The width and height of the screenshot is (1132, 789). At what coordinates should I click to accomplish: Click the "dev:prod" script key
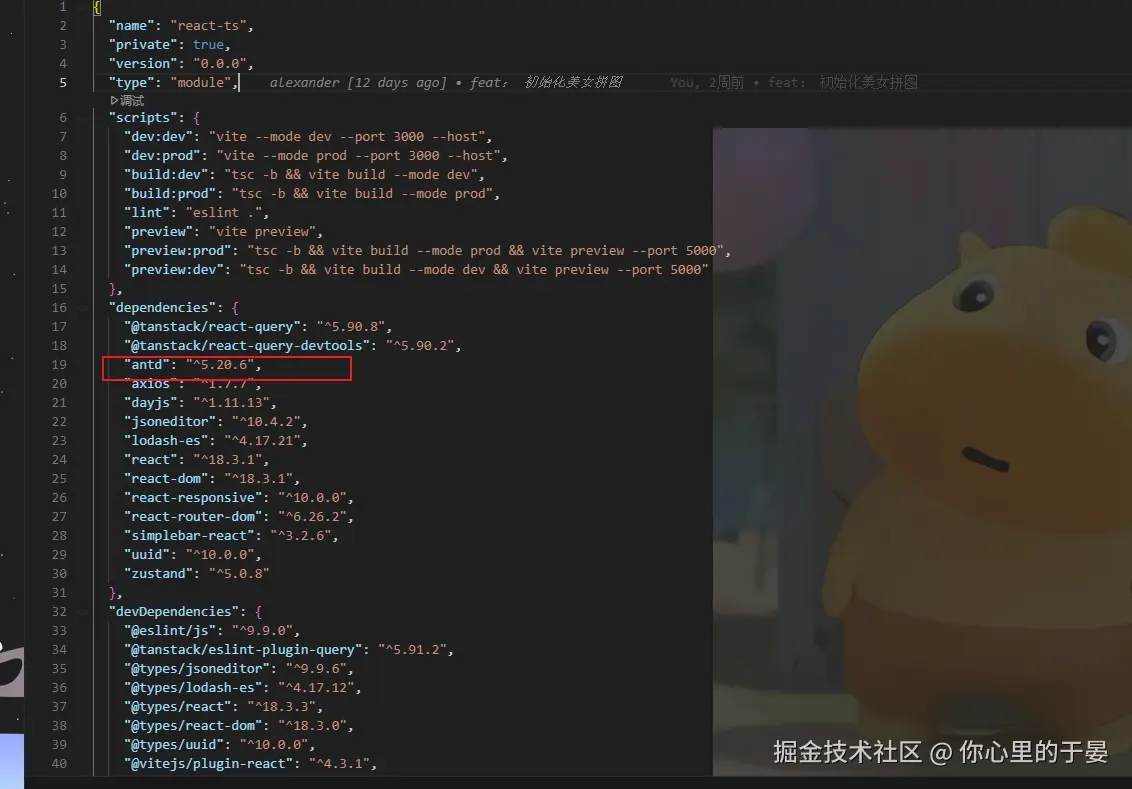click(x=162, y=155)
